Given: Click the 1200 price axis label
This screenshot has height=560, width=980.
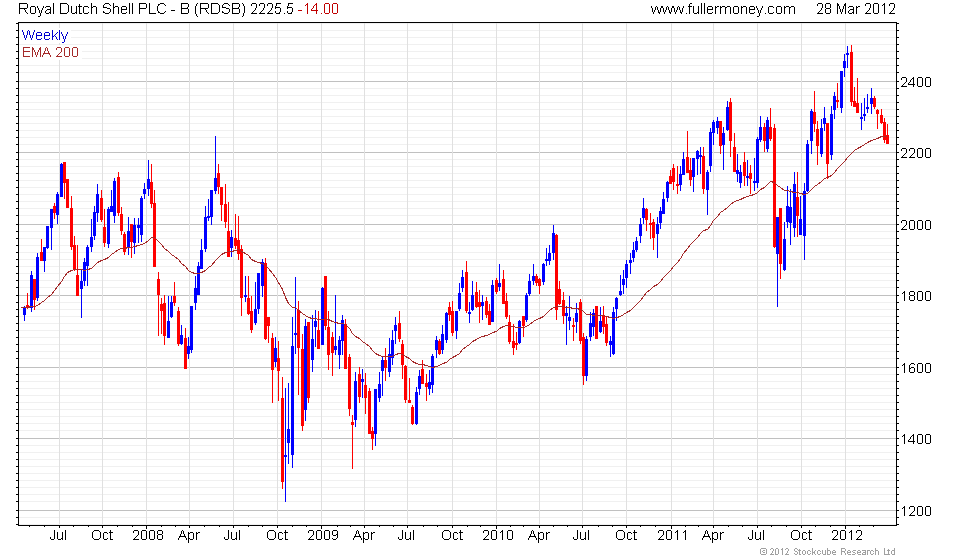Looking at the screenshot, I should pyautogui.click(x=916, y=511).
